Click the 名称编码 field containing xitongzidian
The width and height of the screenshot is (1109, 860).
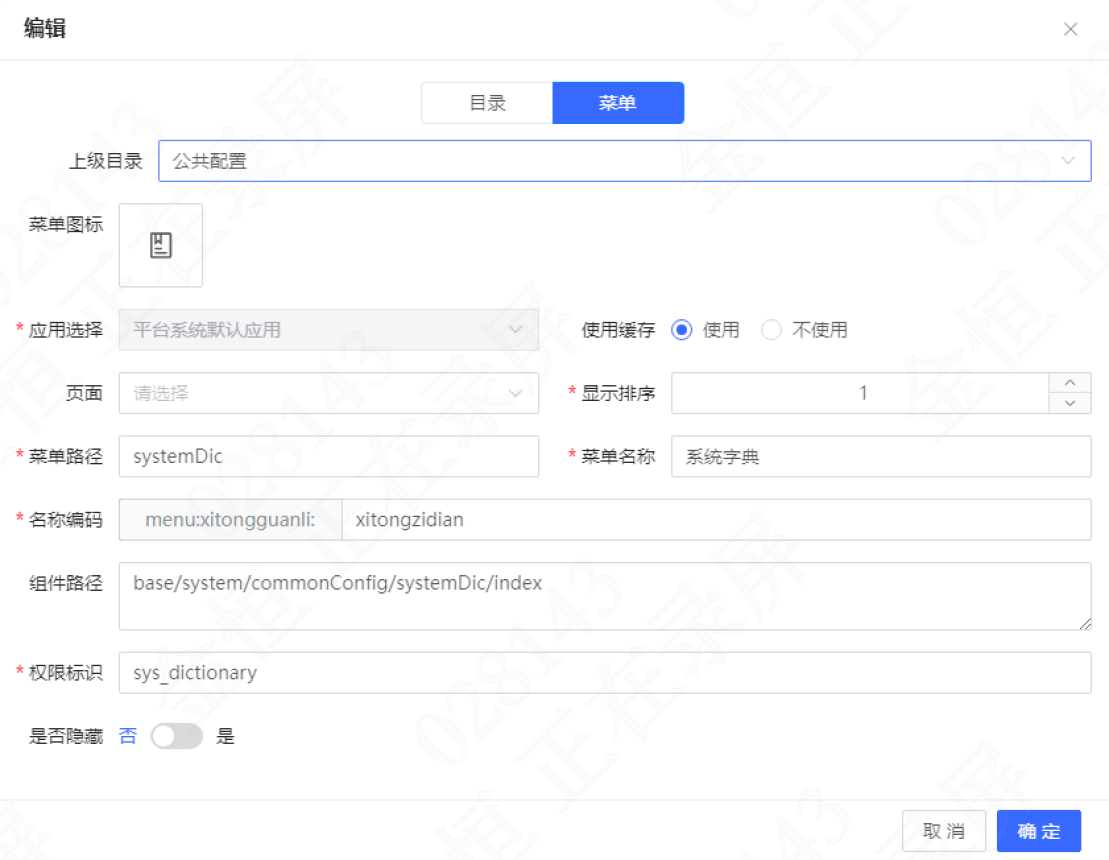pos(716,520)
